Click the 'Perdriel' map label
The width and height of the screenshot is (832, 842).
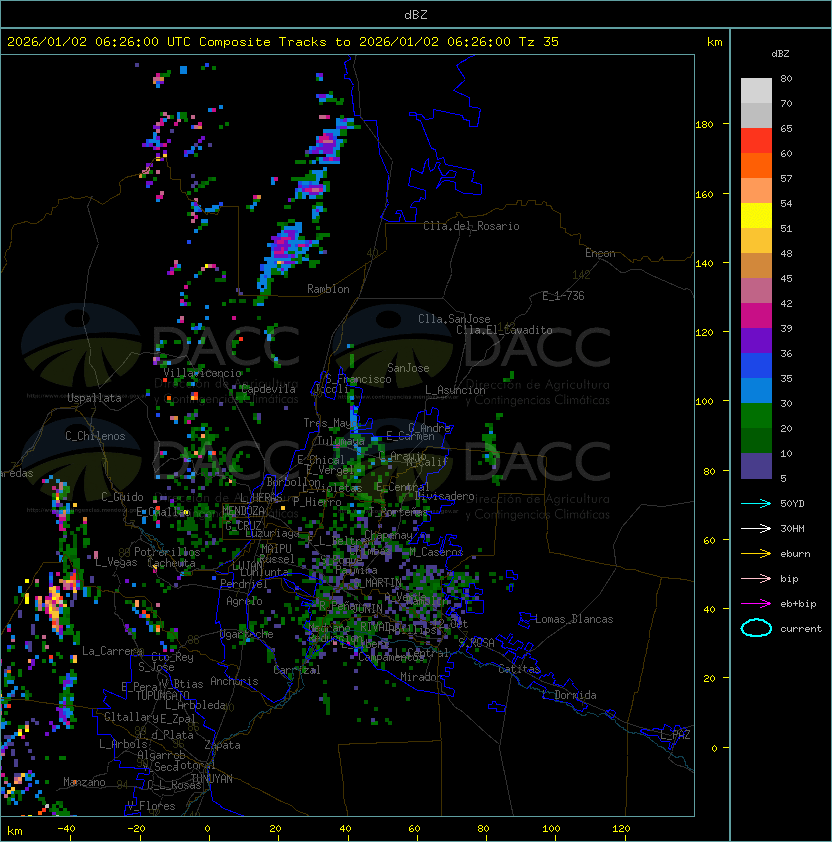[x=244, y=584]
